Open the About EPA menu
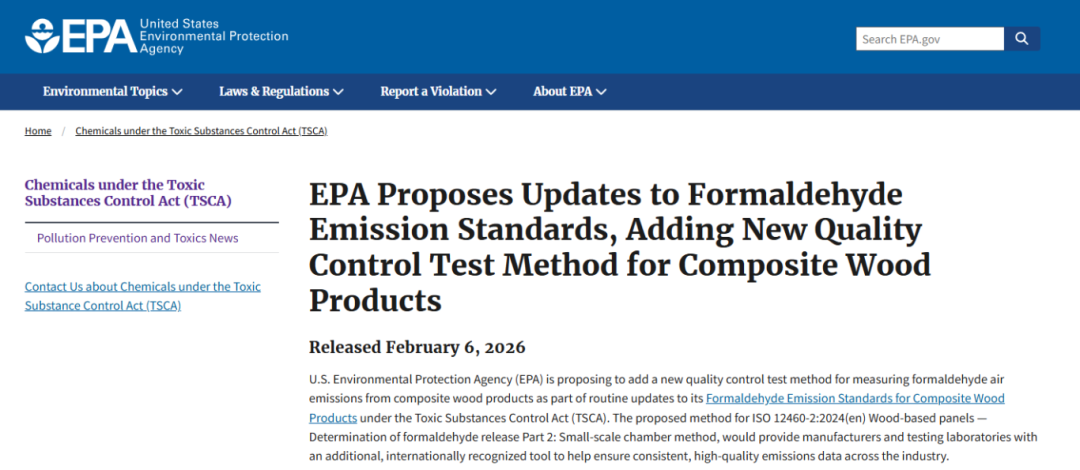The height and width of the screenshot is (470, 1080). pos(563,91)
